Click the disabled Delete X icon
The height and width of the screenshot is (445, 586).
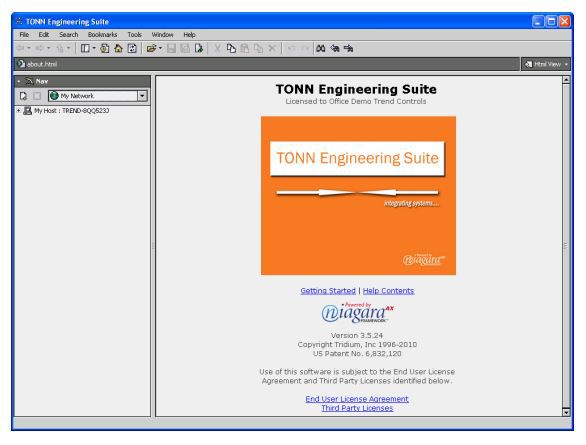tap(272, 48)
